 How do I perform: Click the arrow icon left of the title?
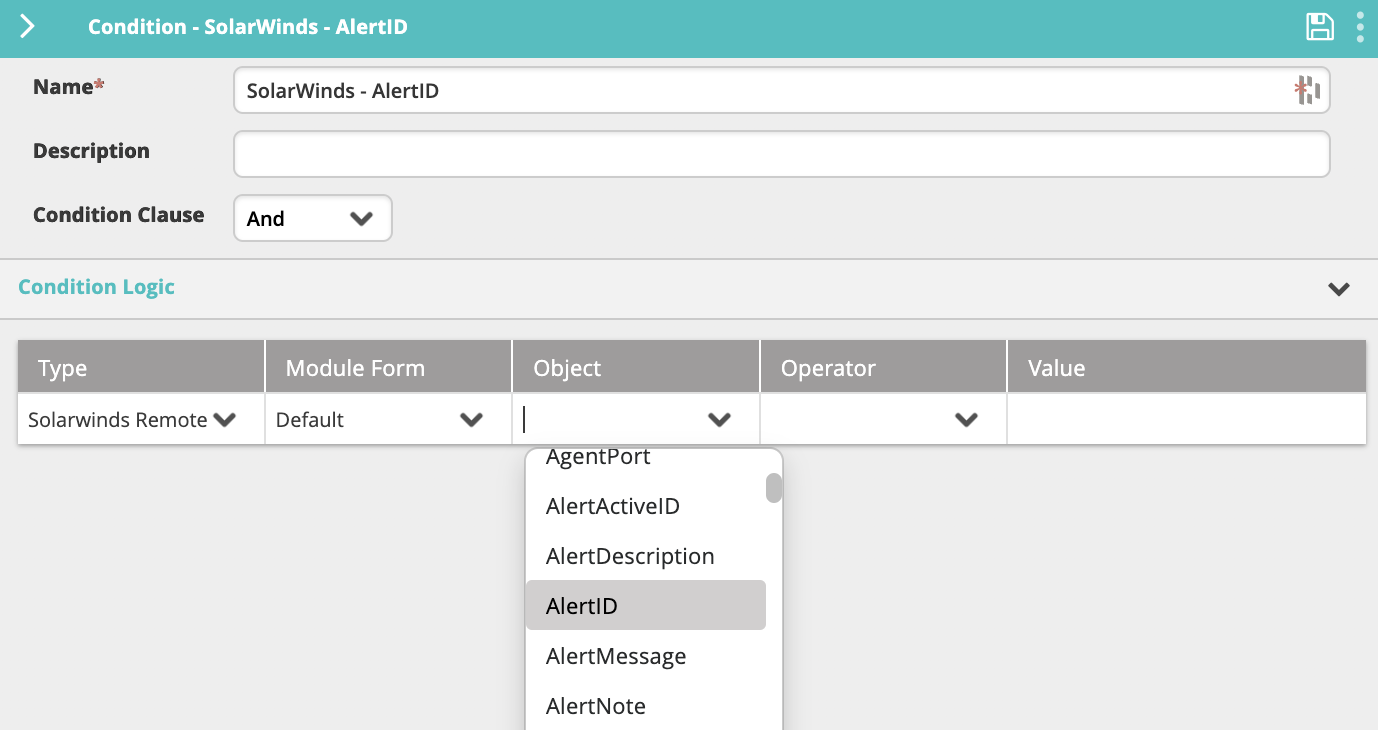click(27, 27)
